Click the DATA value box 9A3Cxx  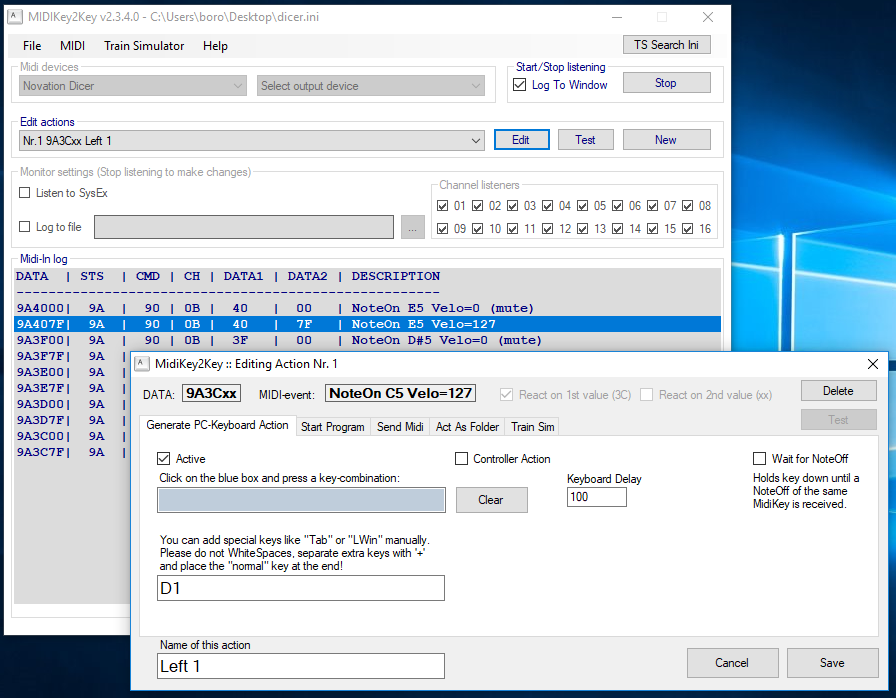(211, 394)
